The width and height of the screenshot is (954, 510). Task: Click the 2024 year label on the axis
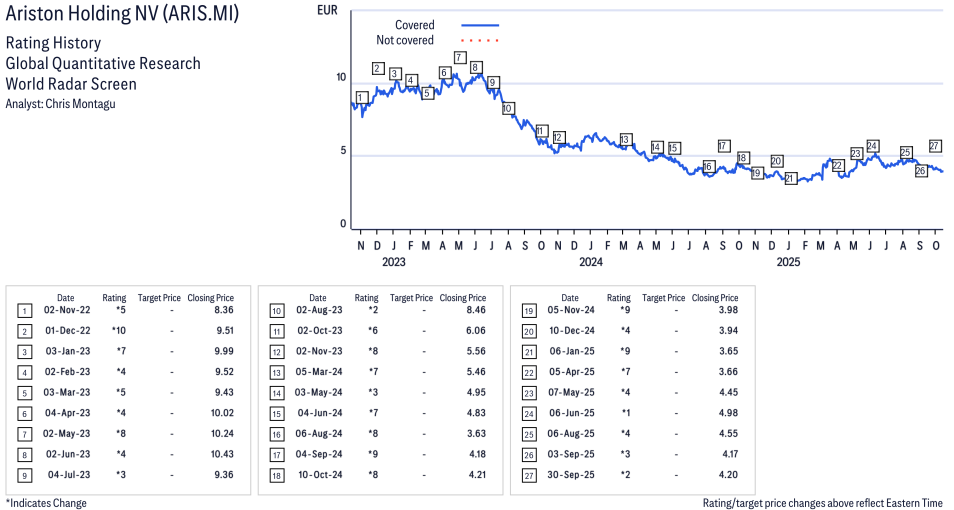pyautogui.click(x=590, y=263)
